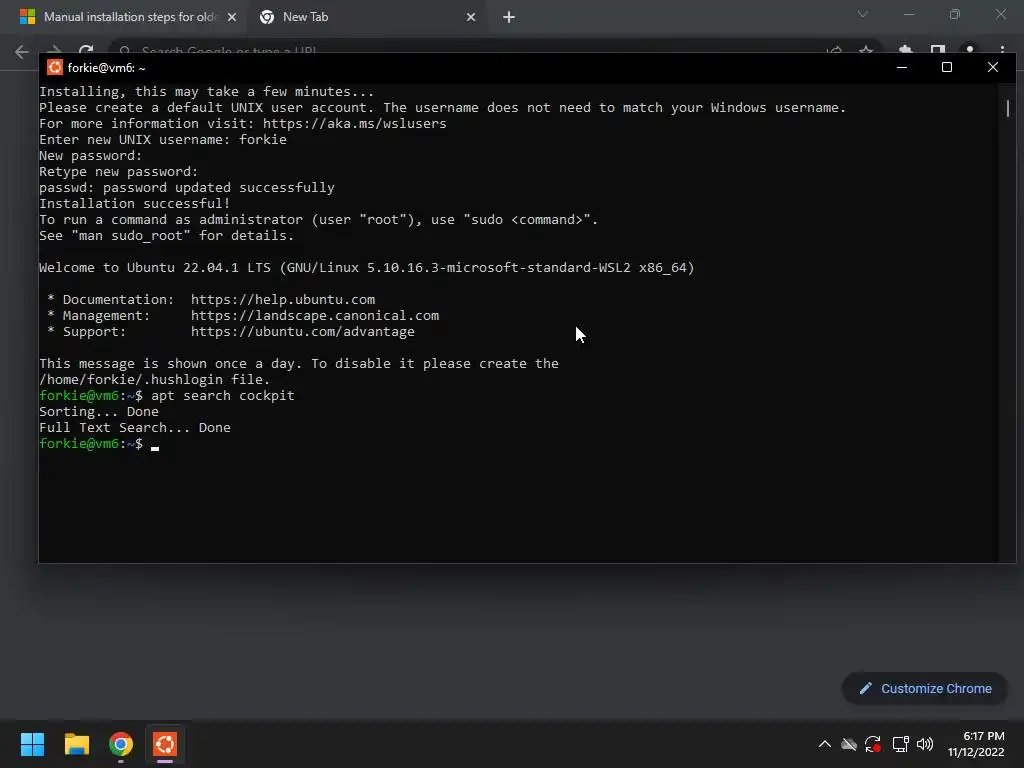Click Customize Chrome button
1024x768 pixels.
(925, 688)
